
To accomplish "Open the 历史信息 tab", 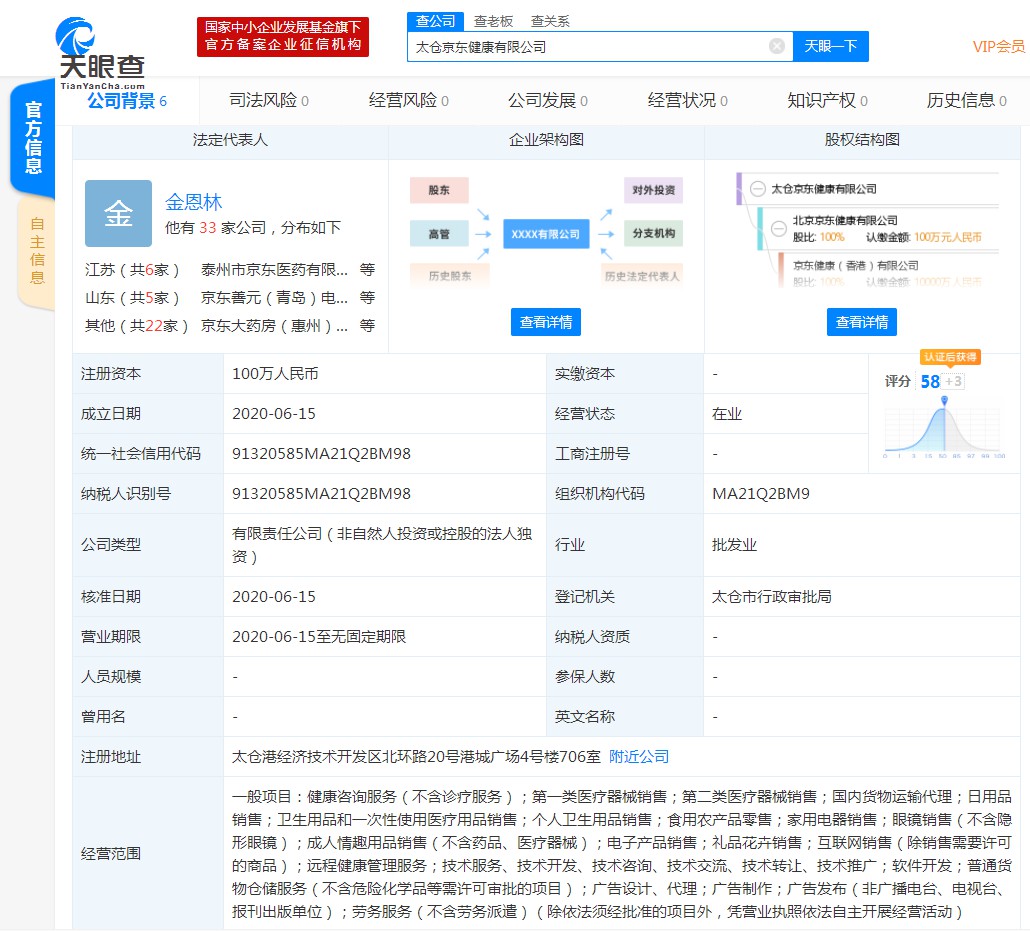I will pos(966,101).
